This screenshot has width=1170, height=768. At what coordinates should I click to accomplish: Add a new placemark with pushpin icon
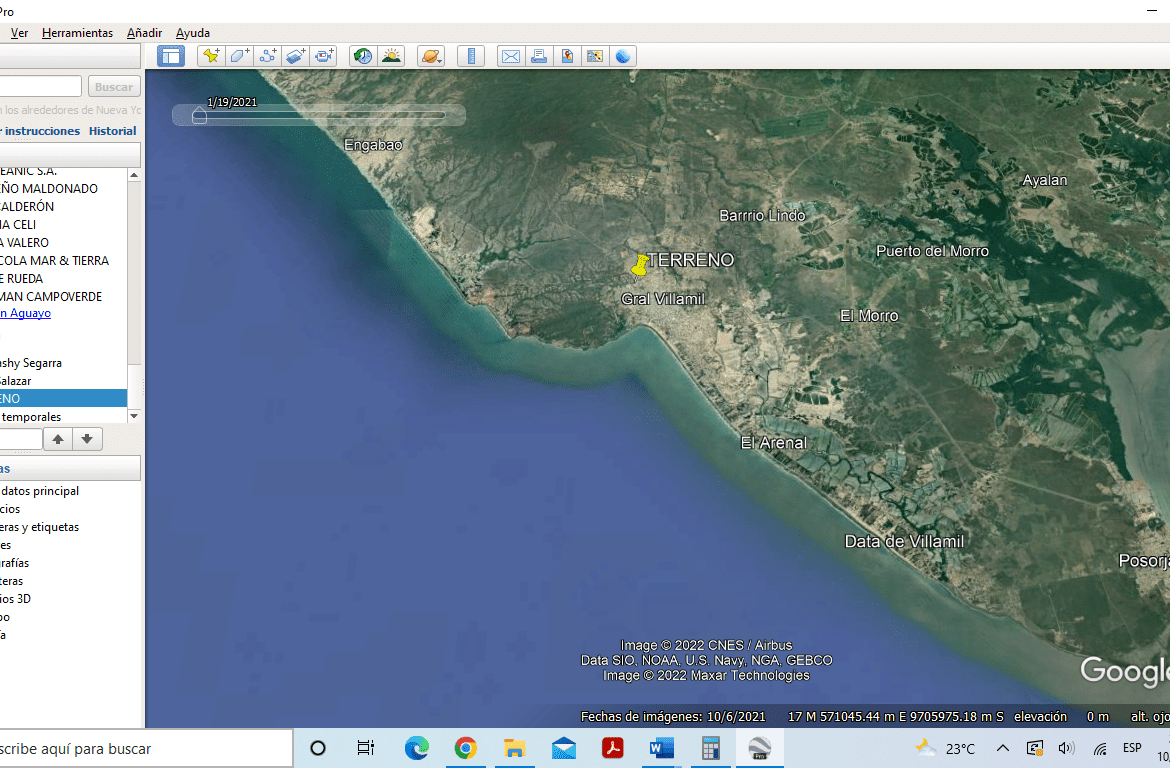click(x=211, y=56)
